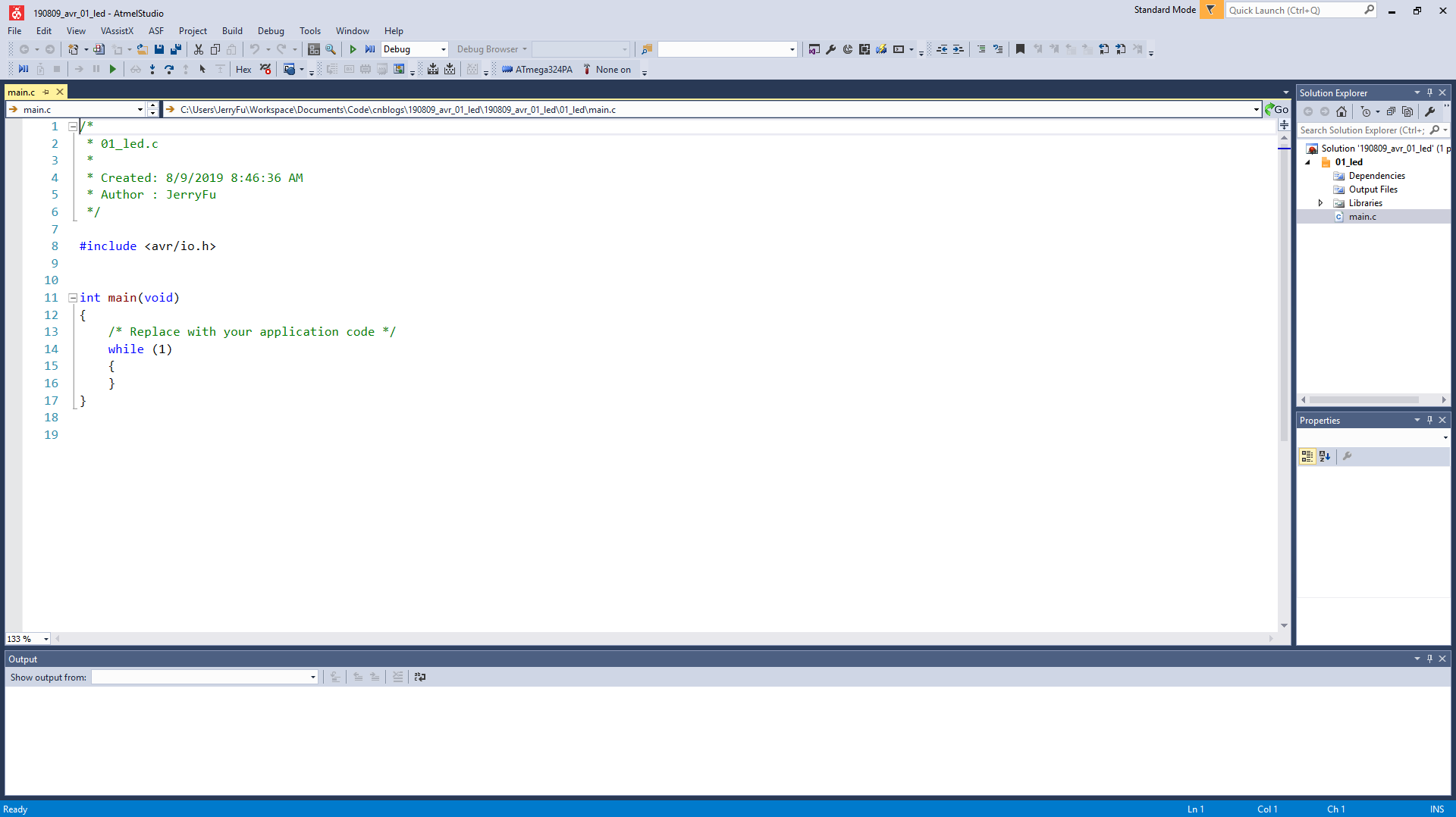Select main.c in Solution Explorer
This screenshot has height=817, width=1456.
coord(1362,217)
